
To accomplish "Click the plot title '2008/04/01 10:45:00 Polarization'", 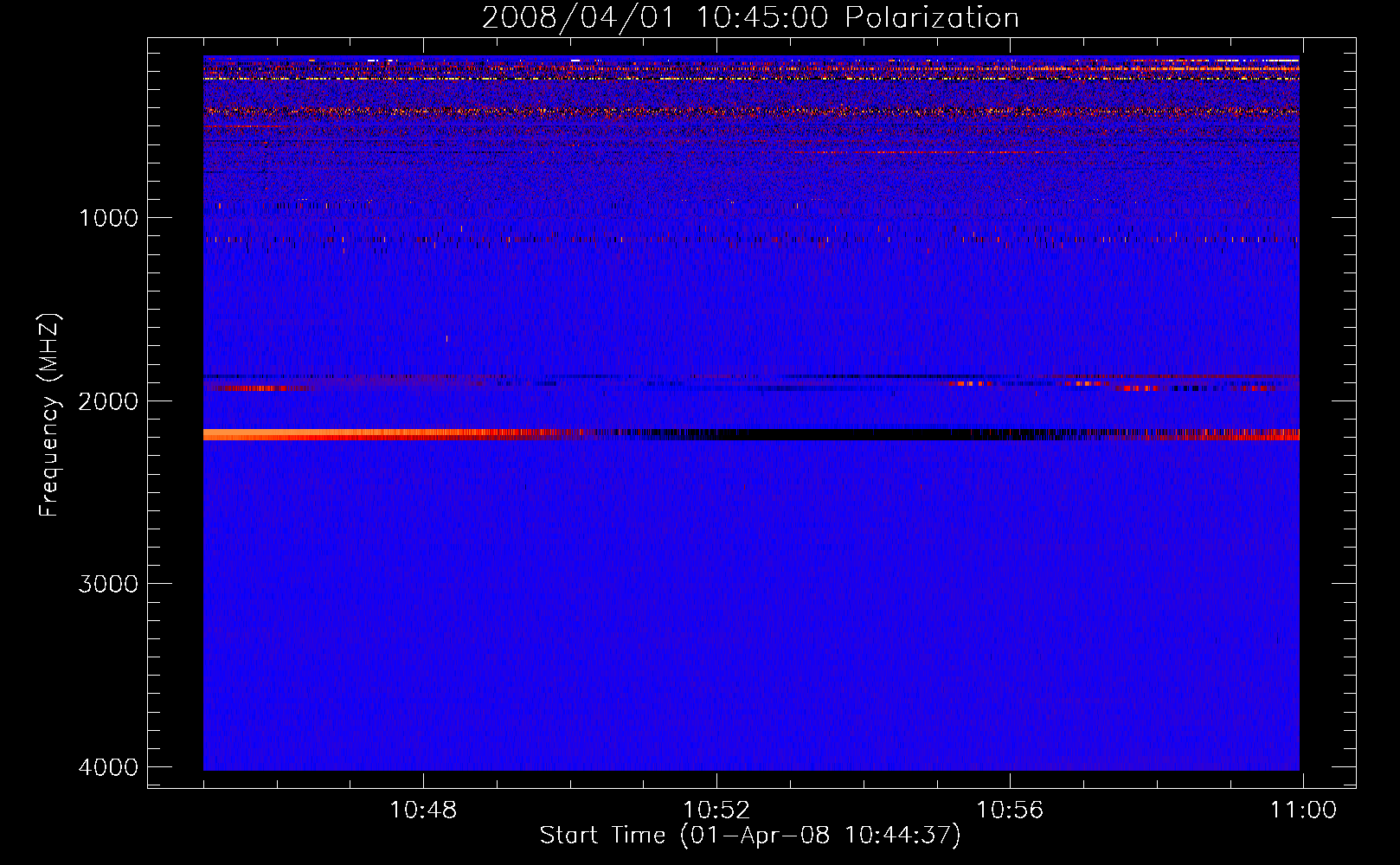I will pos(750,17).
